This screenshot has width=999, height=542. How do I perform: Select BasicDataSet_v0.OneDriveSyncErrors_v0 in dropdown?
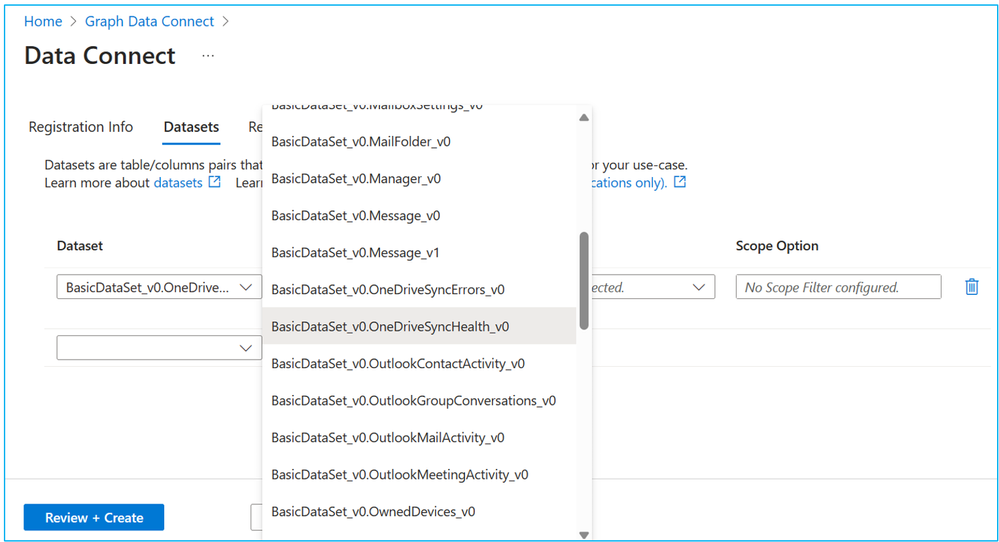coord(419,289)
